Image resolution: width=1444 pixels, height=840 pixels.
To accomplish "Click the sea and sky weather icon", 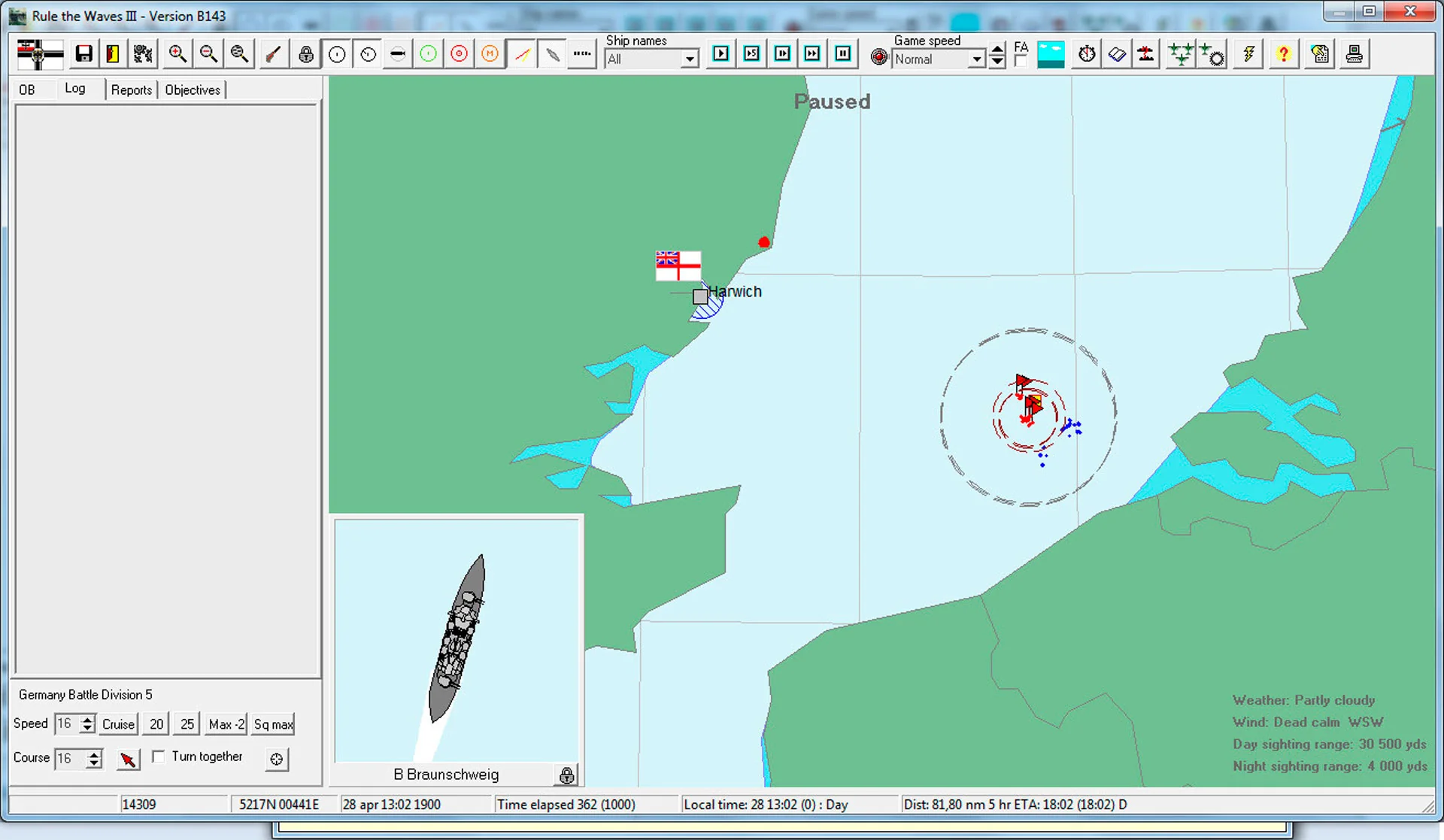I will tap(1051, 55).
